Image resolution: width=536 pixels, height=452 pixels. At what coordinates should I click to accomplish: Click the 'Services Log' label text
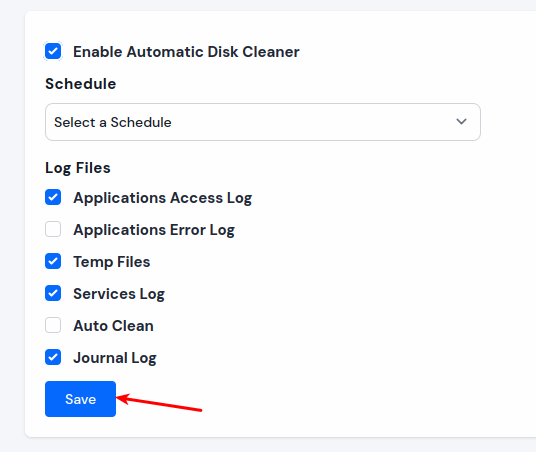119,294
